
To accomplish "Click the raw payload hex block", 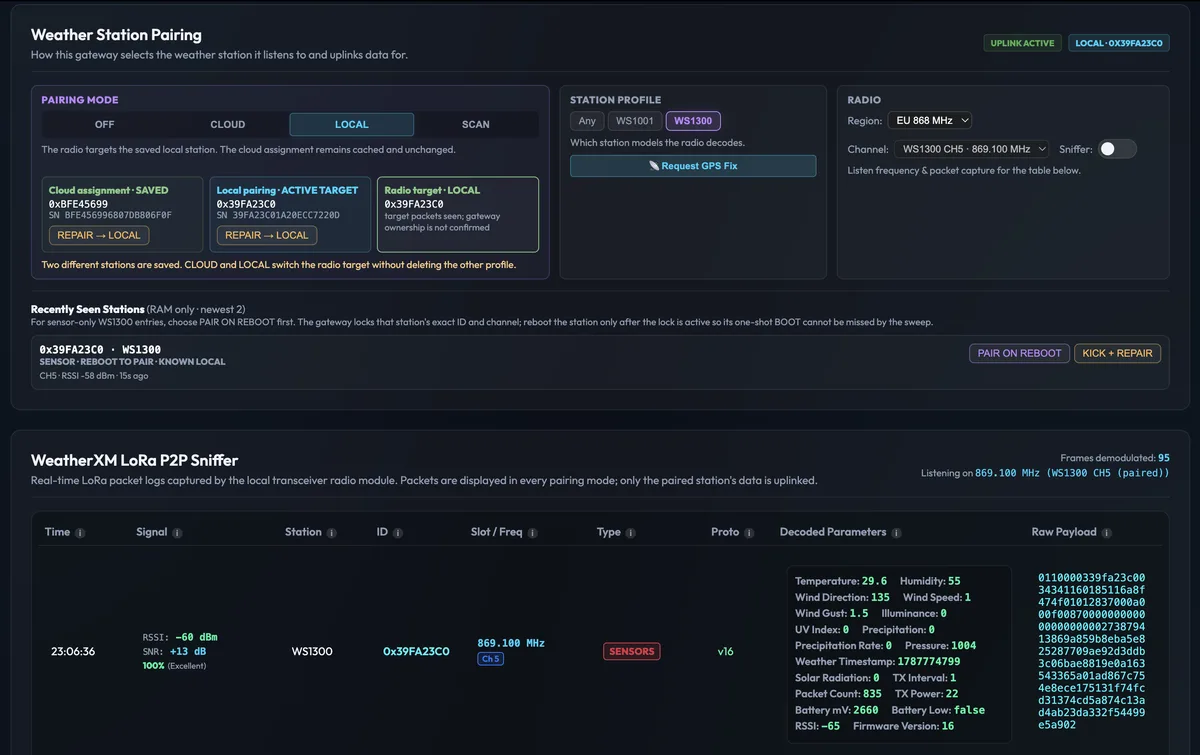I will click(1091, 651).
